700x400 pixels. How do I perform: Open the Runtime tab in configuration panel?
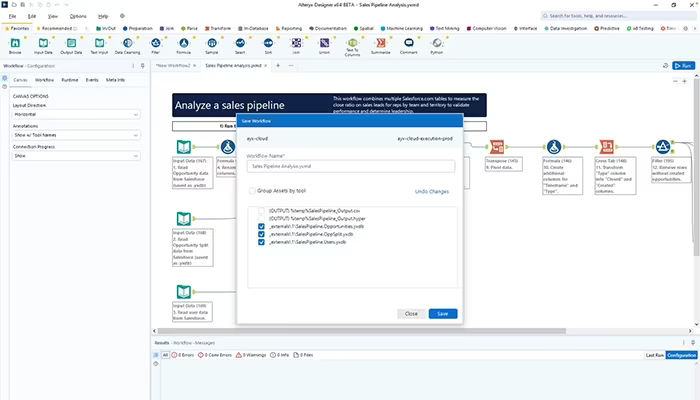pyautogui.click(x=70, y=80)
